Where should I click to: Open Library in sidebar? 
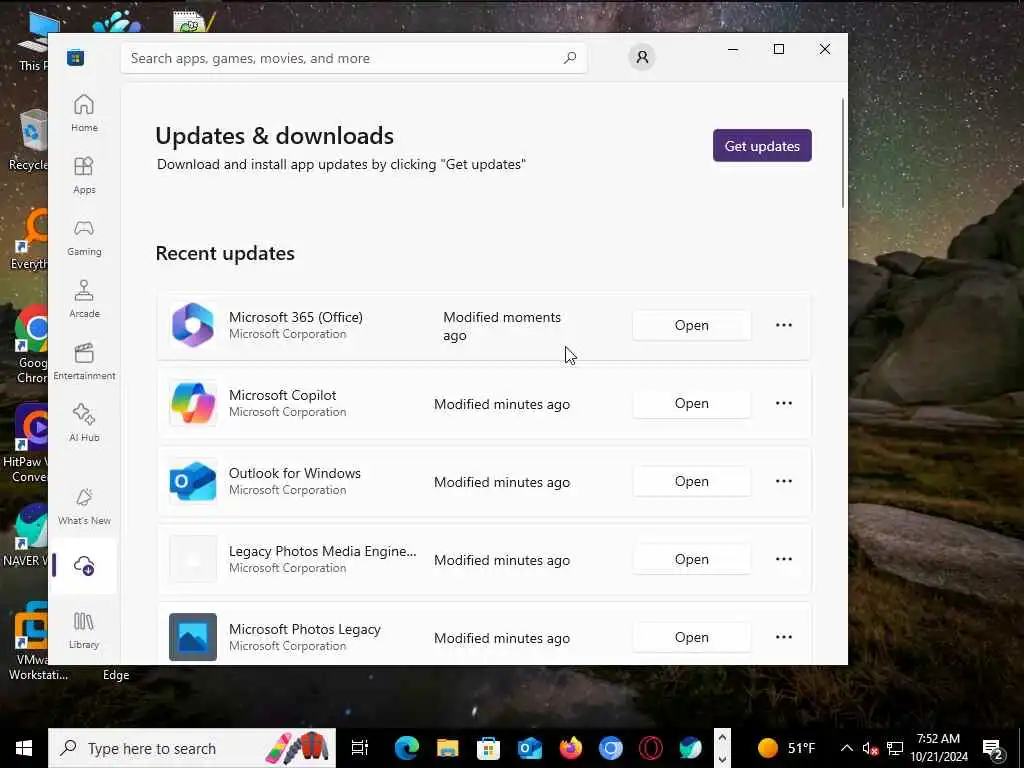(x=84, y=630)
